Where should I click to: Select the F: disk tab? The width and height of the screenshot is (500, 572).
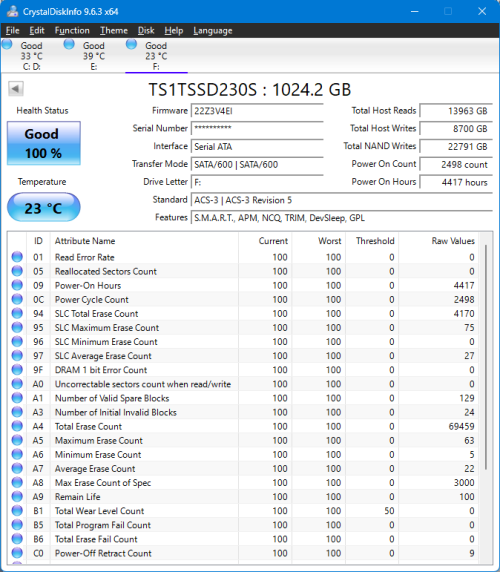point(156,56)
